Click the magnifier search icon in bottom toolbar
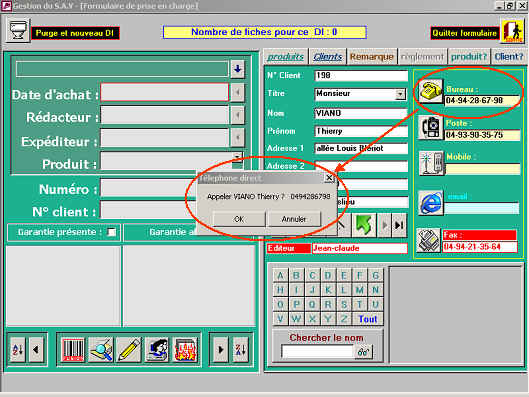The image size is (529, 397). [x=101, y=350]
